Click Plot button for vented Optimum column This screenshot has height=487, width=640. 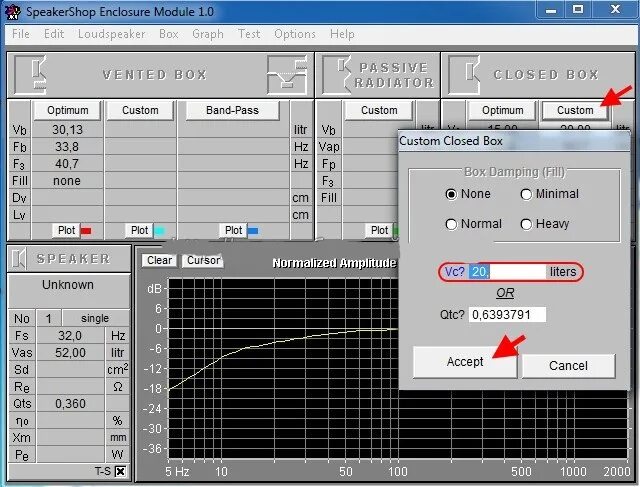coord(66,231)
